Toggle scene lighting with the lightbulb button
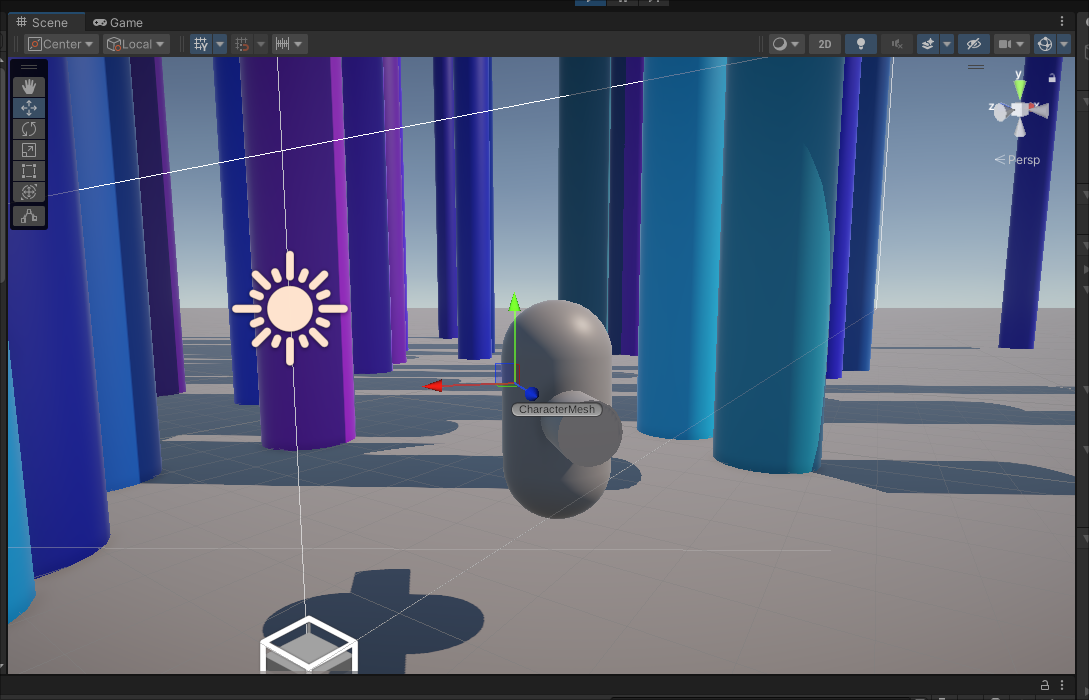The image size is (1089, 700). pyautogui.click(x=860, y=44)
